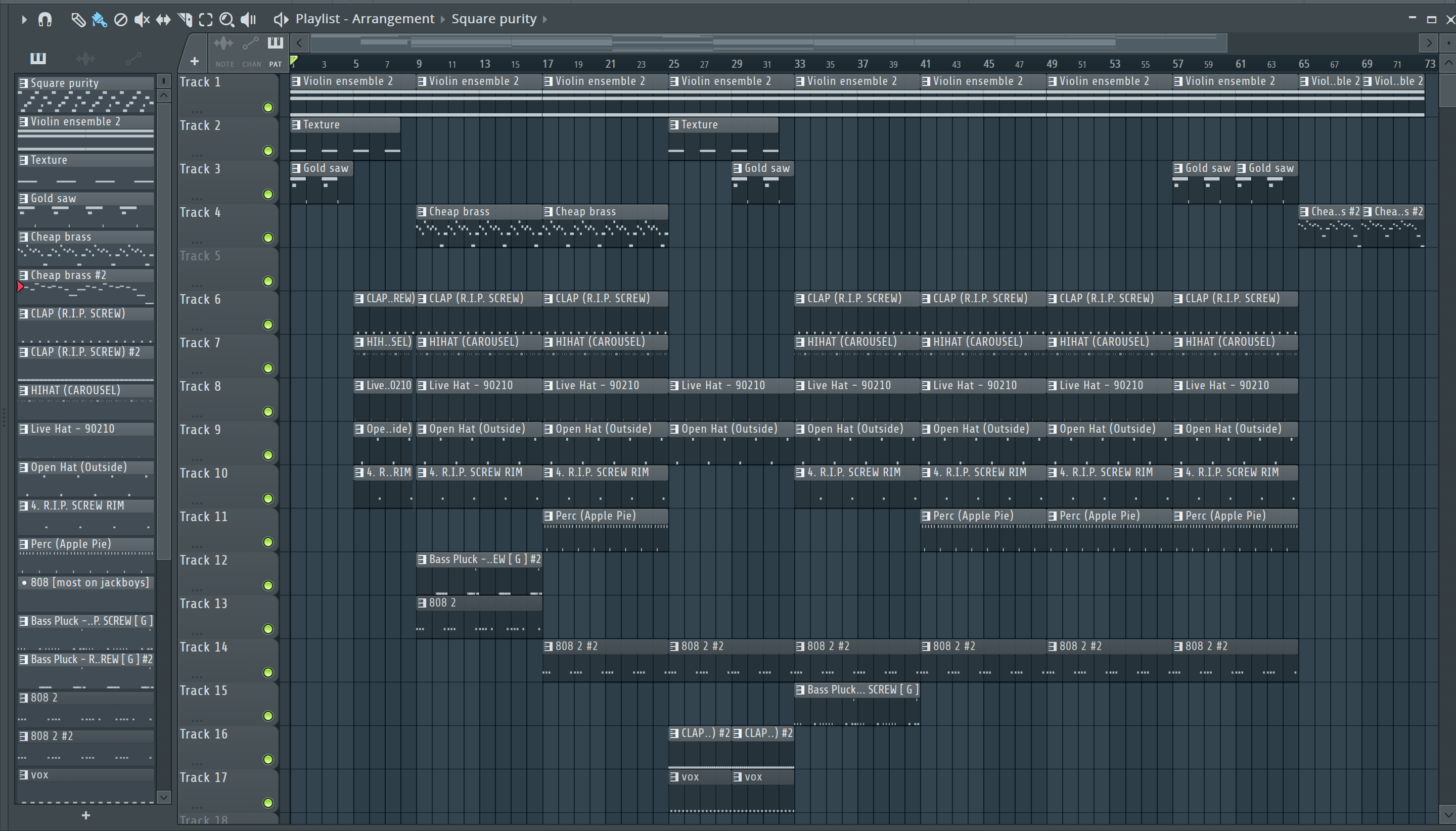Select the Draw pencil tool
Screen dimensions: 1456x831
[x=78, y=20]
